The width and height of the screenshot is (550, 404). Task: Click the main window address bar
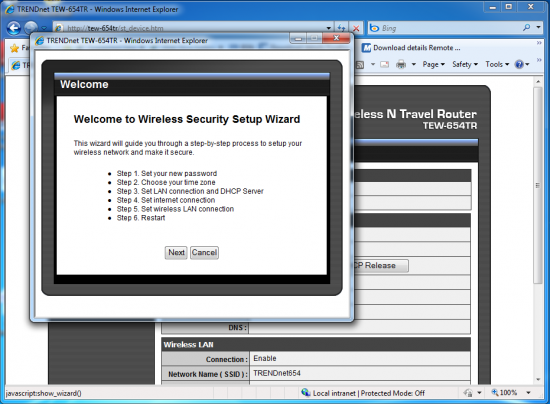click(189, 28)
